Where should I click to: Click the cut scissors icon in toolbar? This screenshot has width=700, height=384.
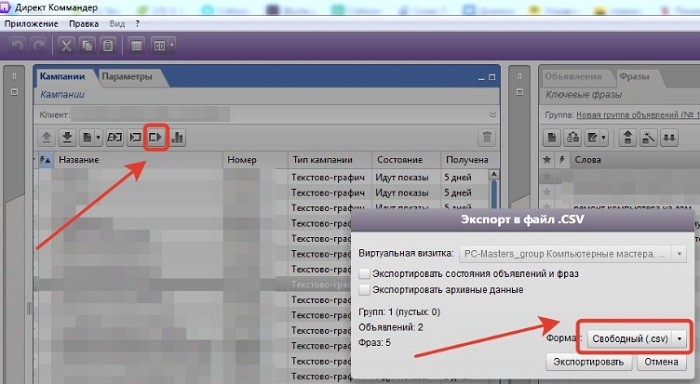click(67, 45)
